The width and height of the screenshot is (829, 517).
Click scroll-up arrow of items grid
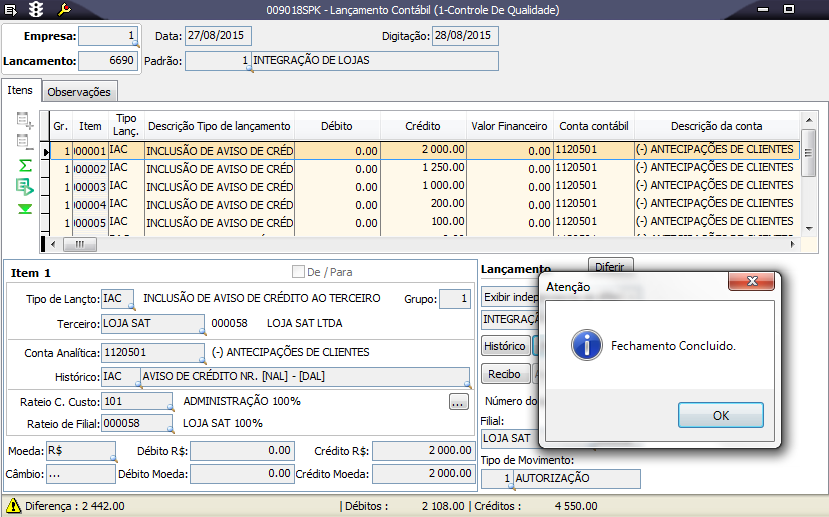click(x=808, y=121)
